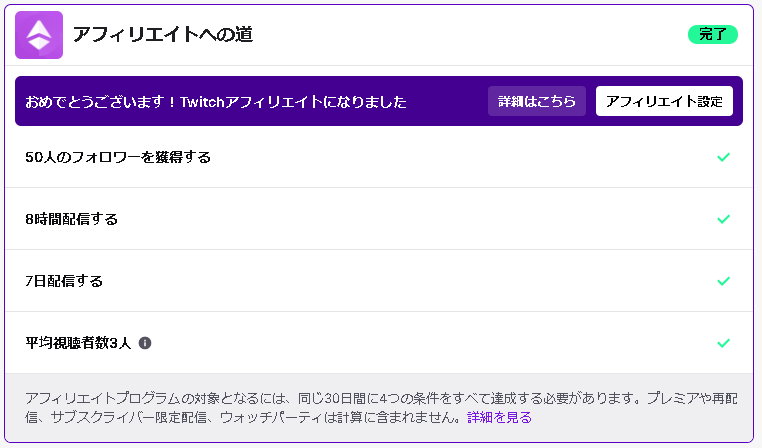Follow the 詳細を見る link
762x448 pixels.
(499, 417)
